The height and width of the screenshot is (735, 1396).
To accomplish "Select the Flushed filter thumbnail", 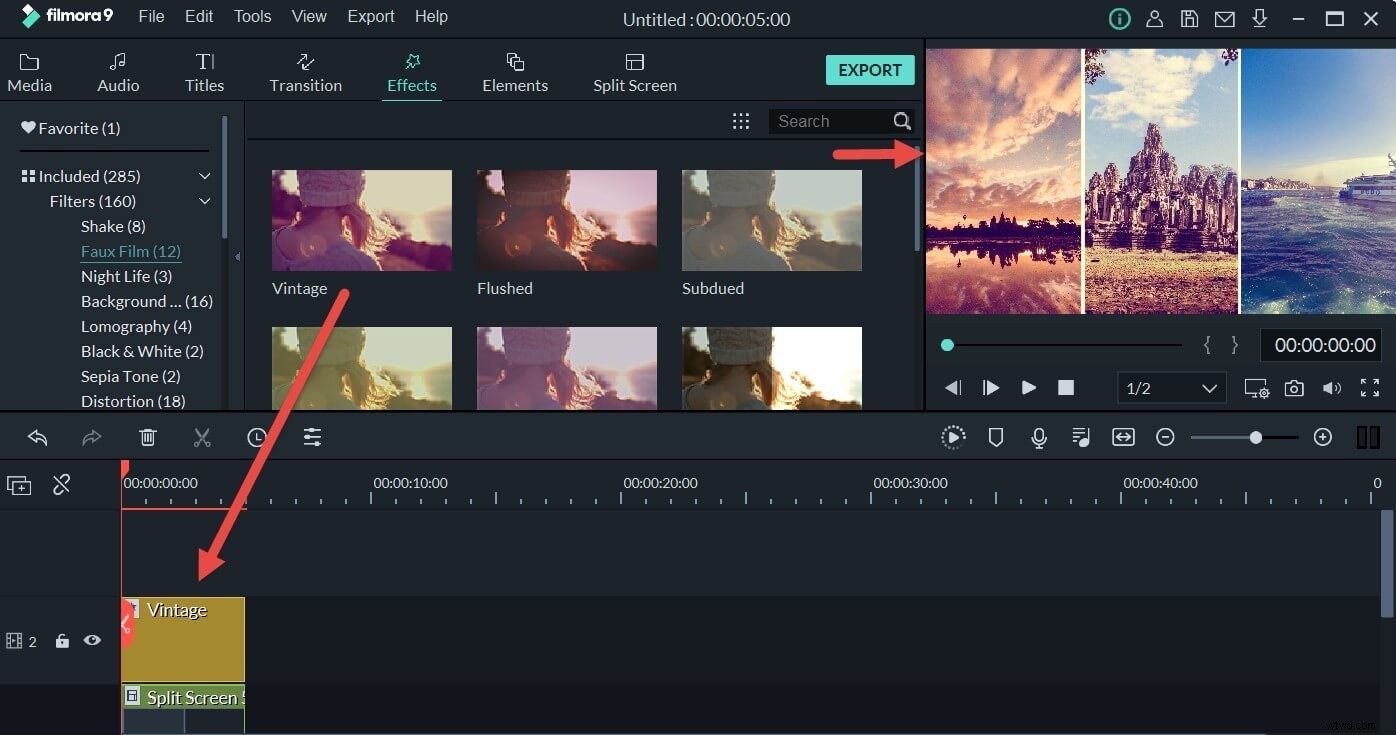I will (566, 220).
